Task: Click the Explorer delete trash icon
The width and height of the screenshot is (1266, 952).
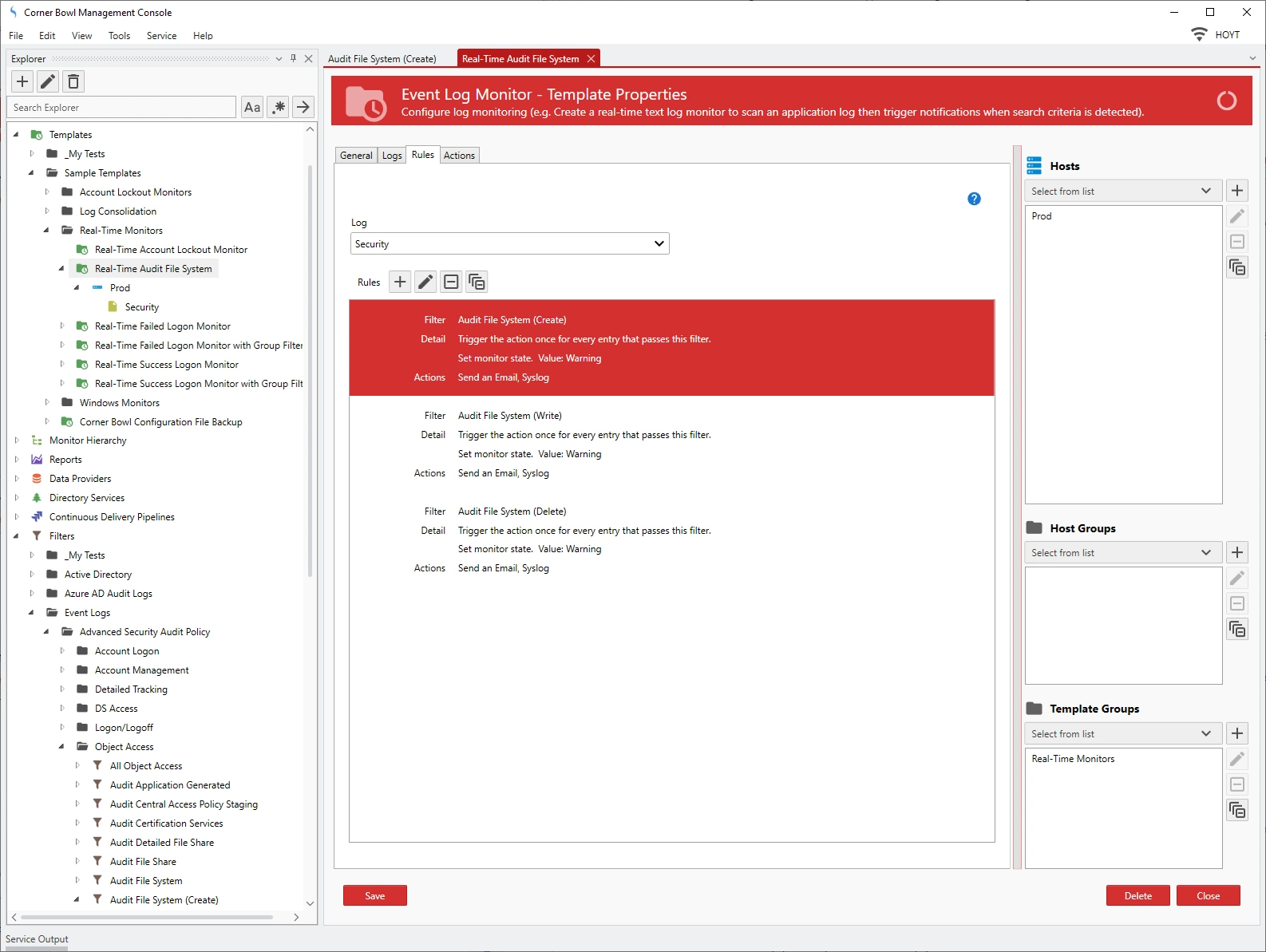Action: pyautogui.click(x=73, y=81)
